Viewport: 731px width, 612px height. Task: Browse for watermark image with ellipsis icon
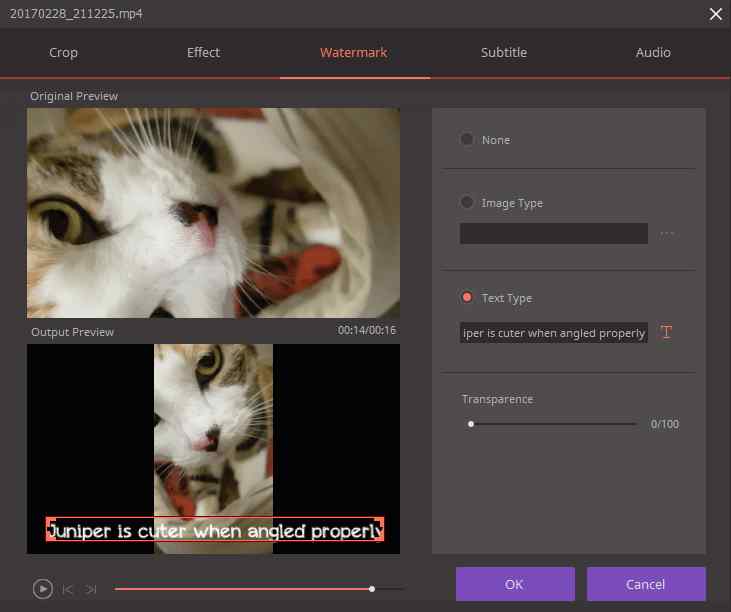[667, 233]
